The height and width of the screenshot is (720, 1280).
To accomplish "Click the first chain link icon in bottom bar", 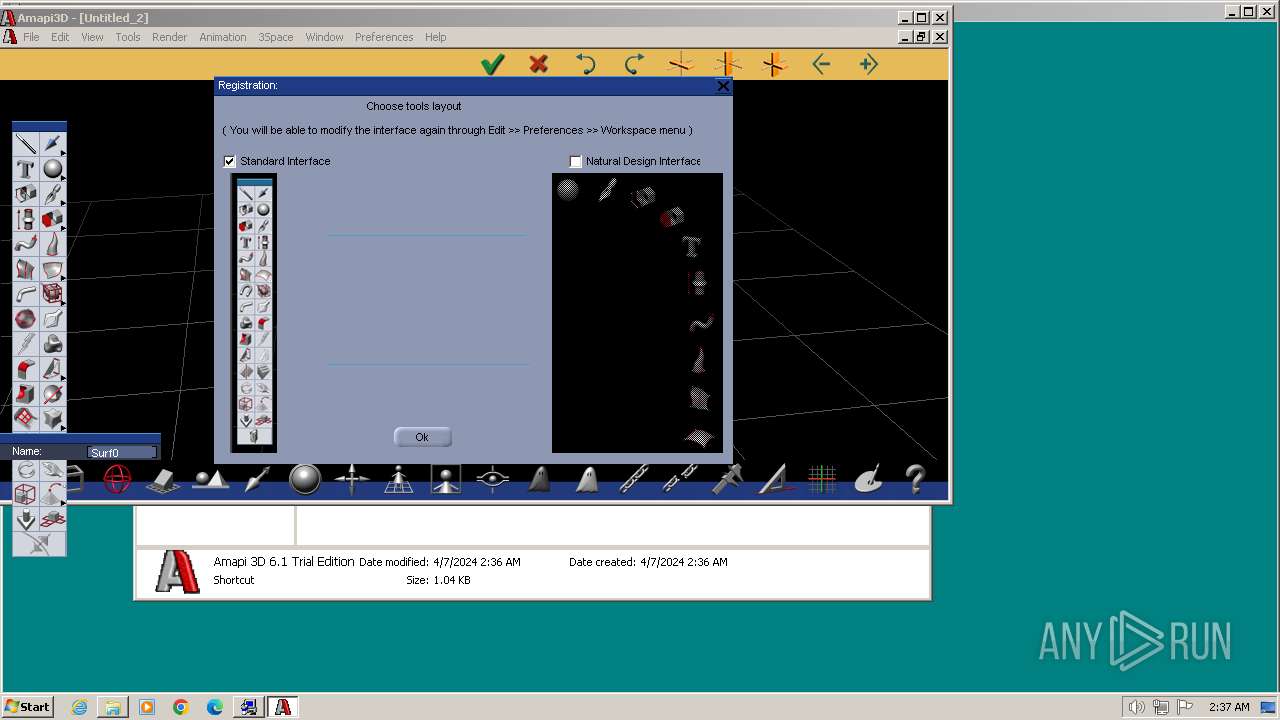I will pos(634,480).
